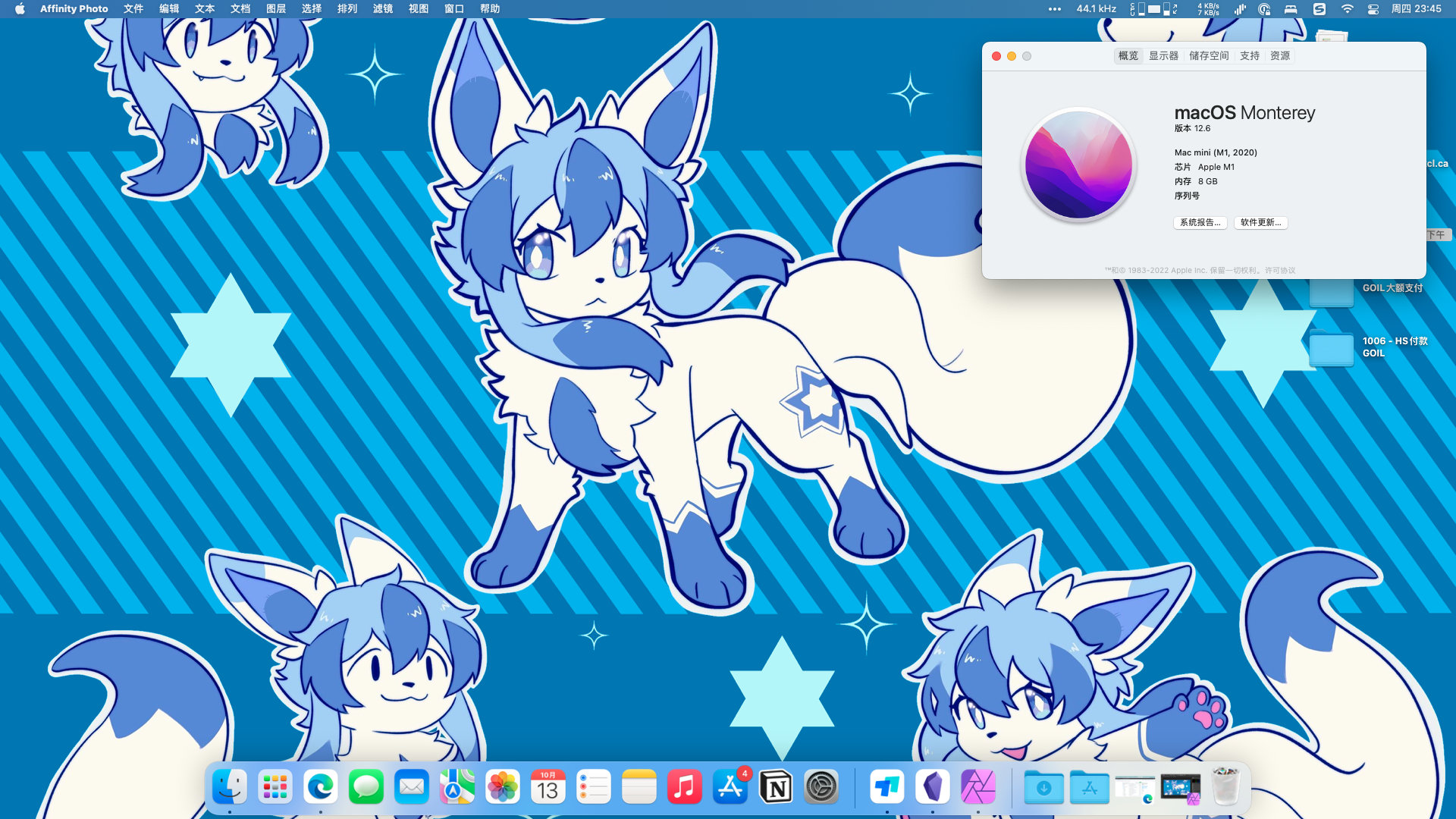Image resolution: width=1456 pixels, height=819 pixels.
Task: Open System Preferences from the Dock
Action: 821,787
